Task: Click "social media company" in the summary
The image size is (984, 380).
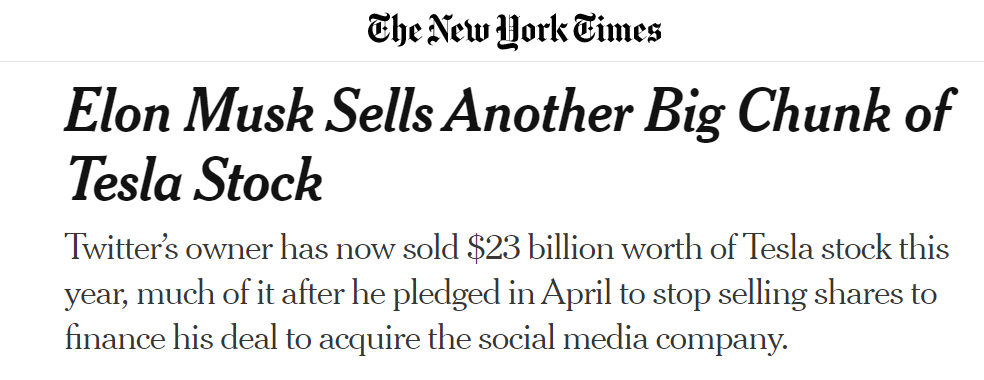Action: (x=632, y=339)
